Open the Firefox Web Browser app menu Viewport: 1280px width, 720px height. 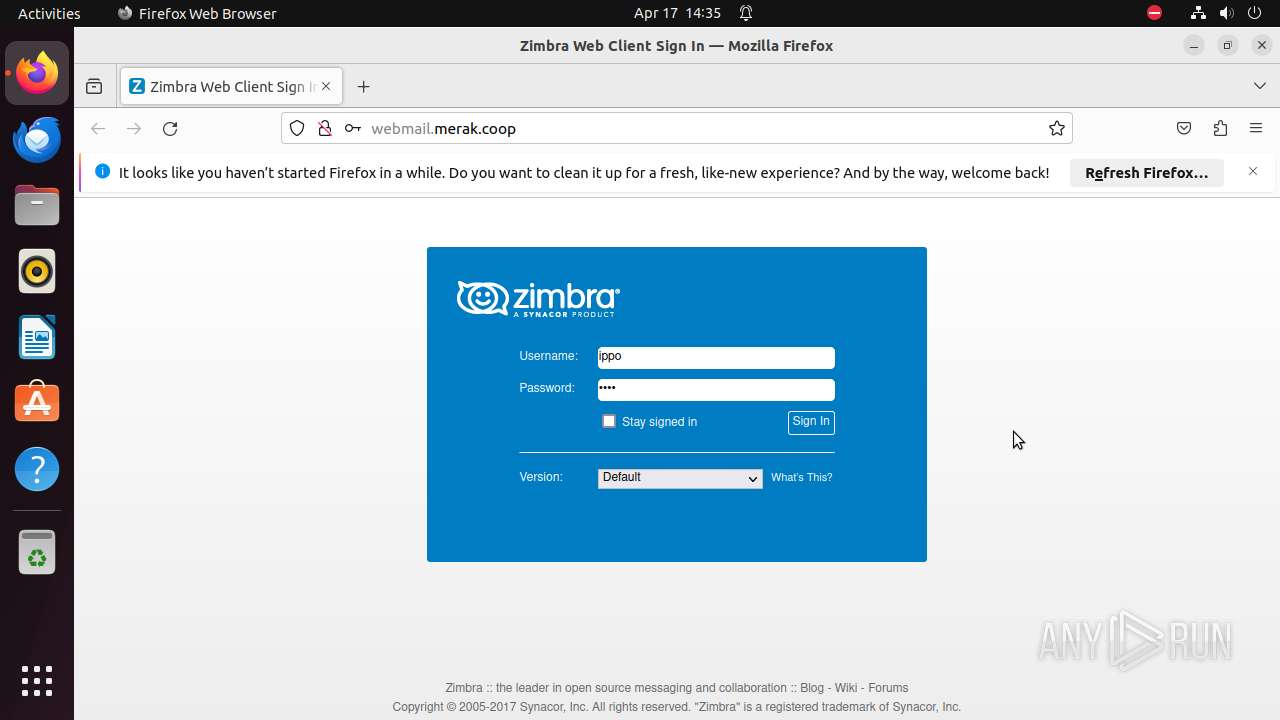(197, 13)
